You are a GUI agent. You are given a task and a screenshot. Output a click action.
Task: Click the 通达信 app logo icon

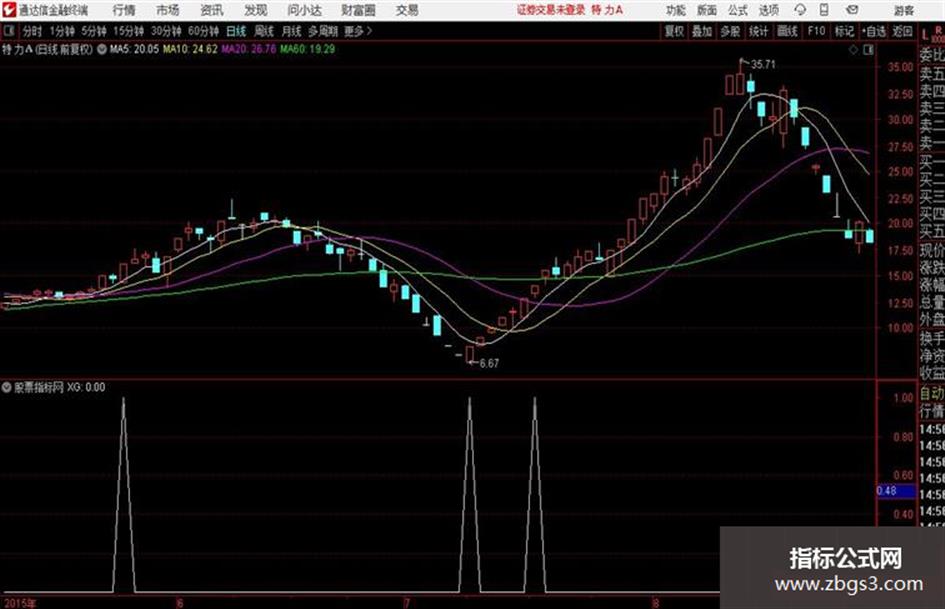tap(8, 10)
